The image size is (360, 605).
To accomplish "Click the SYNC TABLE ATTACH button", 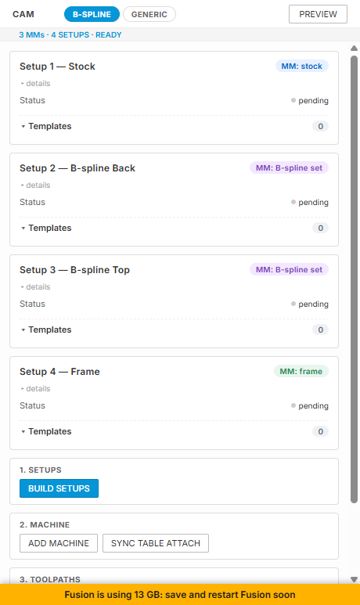I will [x=155, y=543].
